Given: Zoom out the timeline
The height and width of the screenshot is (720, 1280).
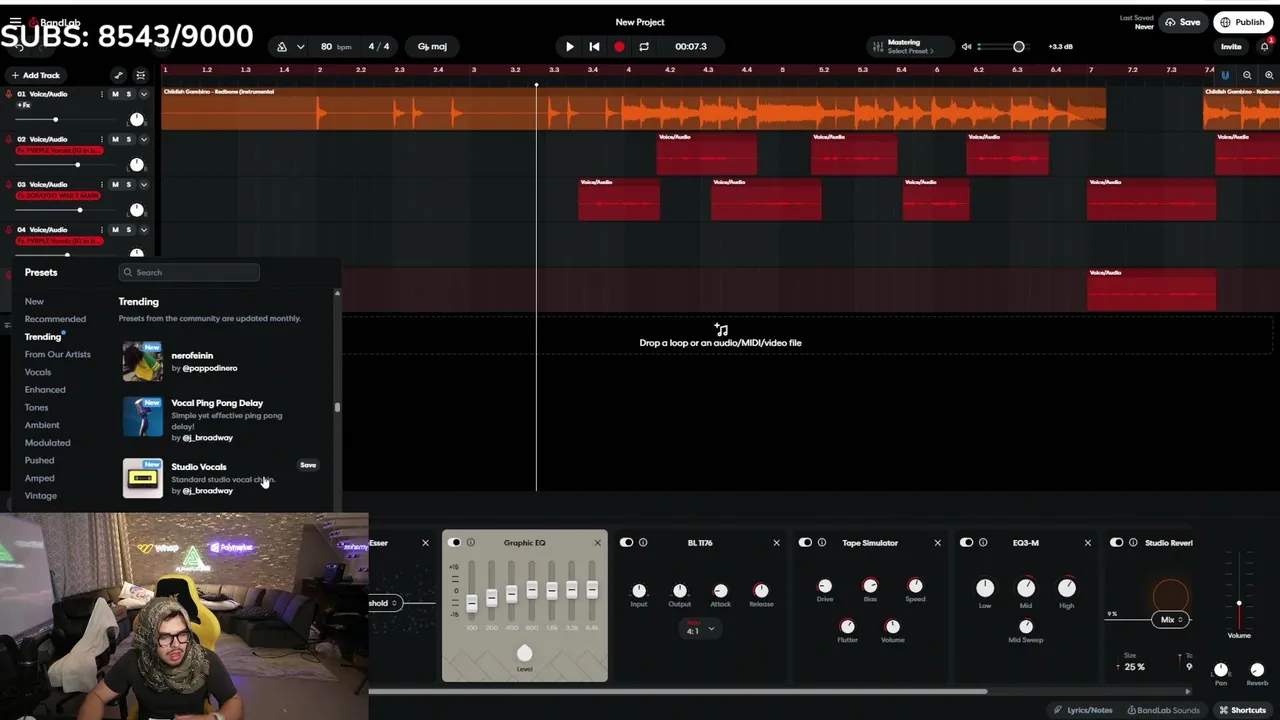Looking at the screenshot, I should [1247, 75].
